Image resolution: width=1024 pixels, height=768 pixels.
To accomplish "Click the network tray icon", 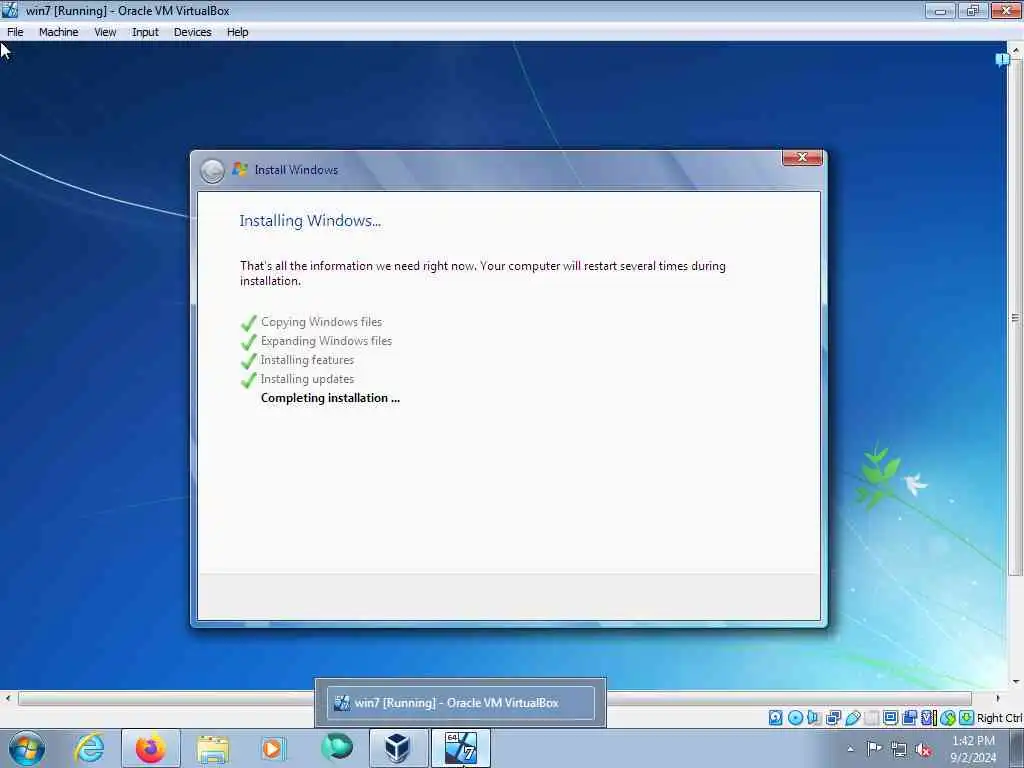I will [x=899, y=749].
